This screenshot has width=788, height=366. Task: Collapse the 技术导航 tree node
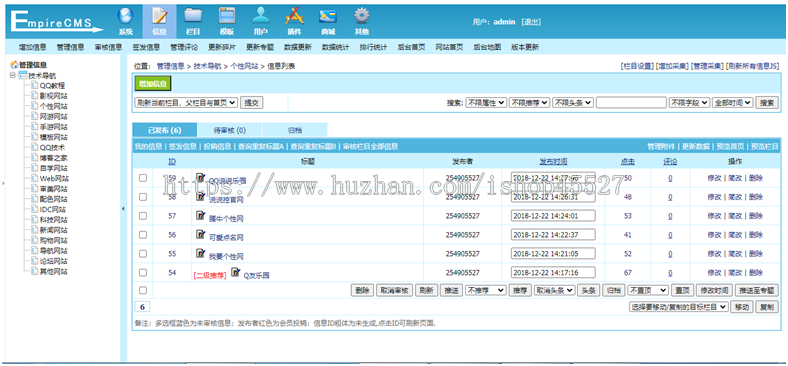(13, 75)
